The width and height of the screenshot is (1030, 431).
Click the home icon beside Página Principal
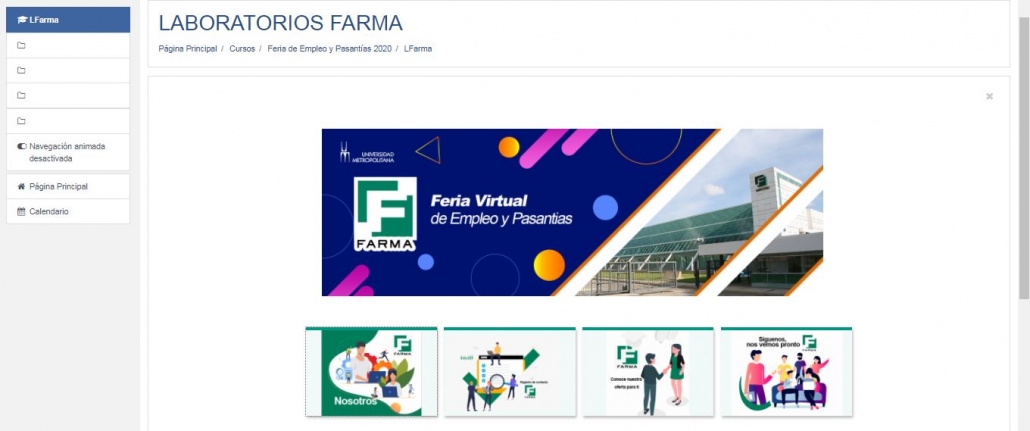coord(21,187)
